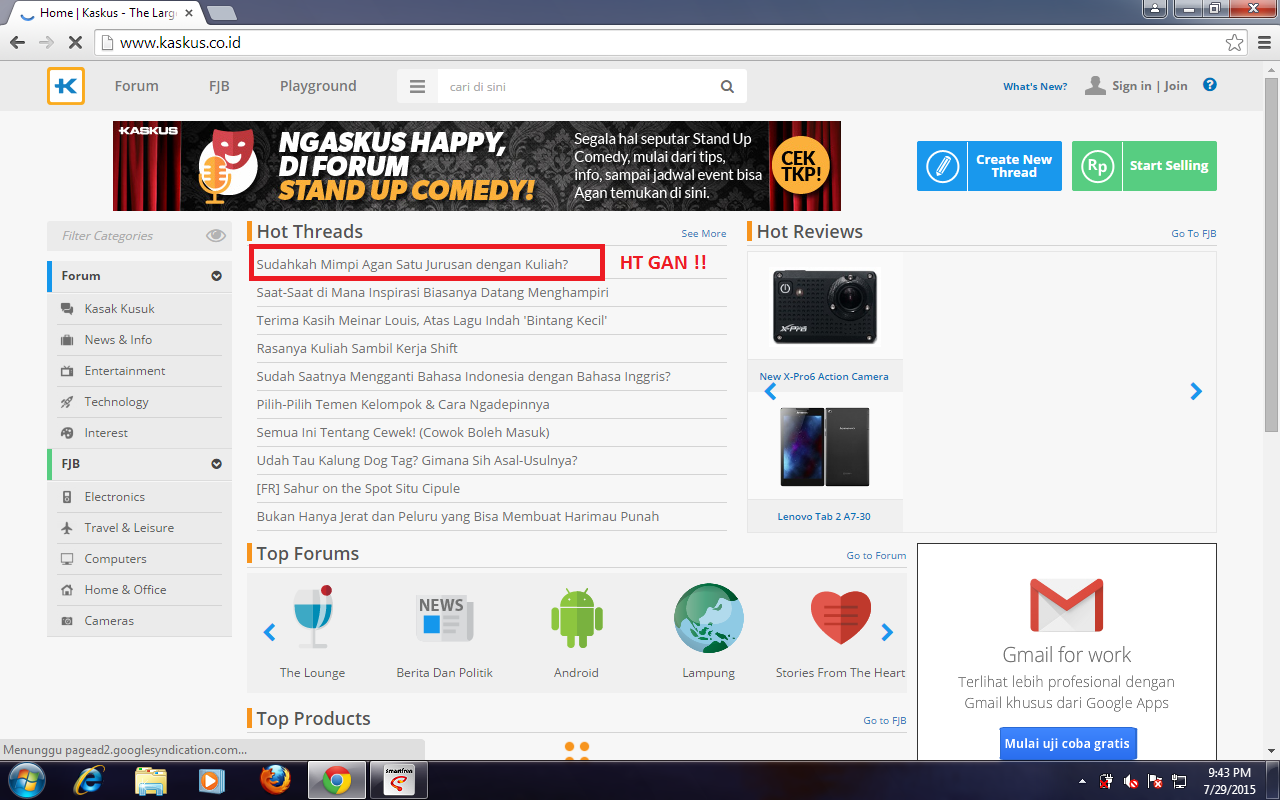Open a new browser tab
The width and height of the screenshot is (1280, 800).
tap(221, 13)
